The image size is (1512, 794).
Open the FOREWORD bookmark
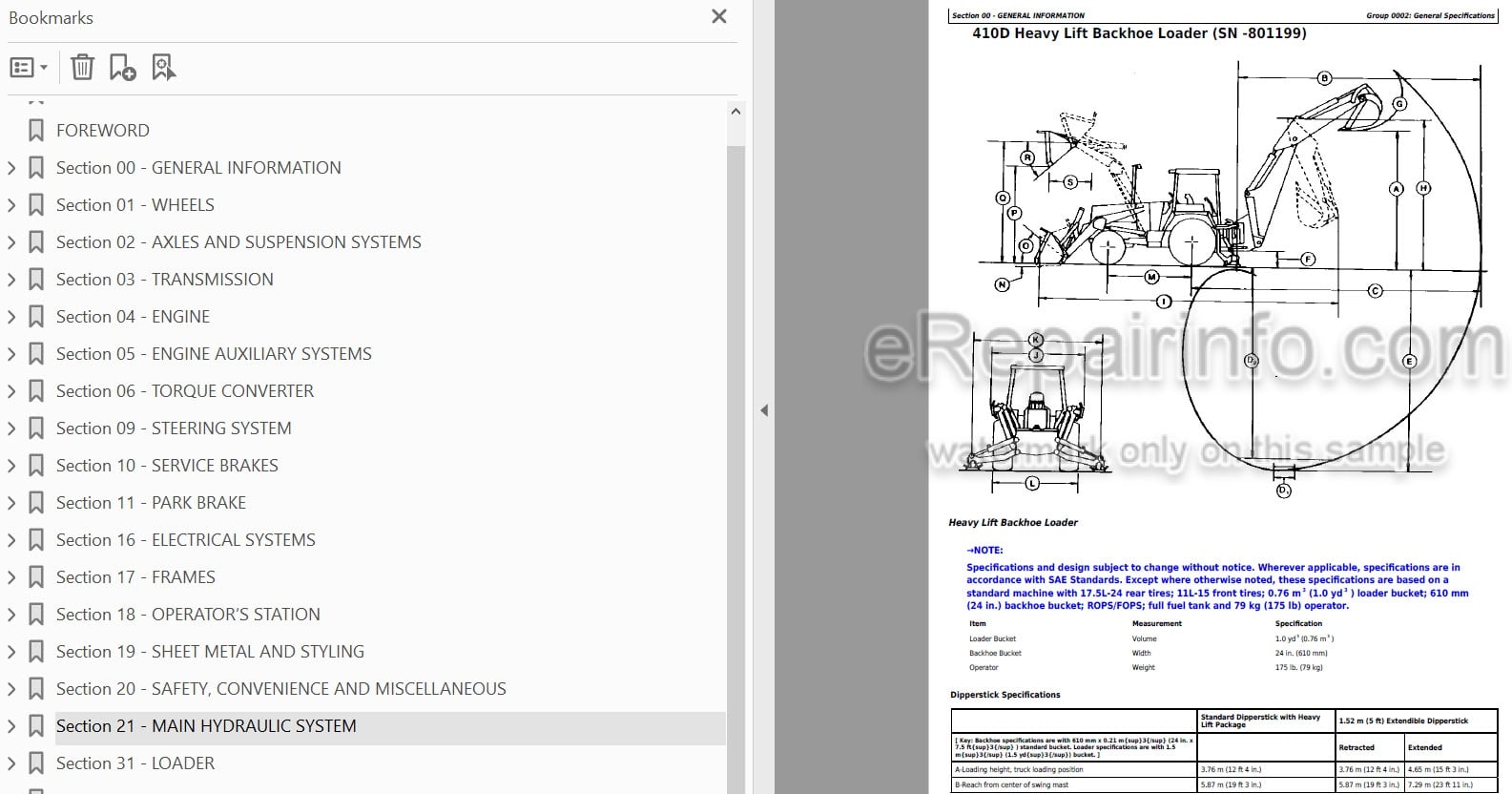103,131
